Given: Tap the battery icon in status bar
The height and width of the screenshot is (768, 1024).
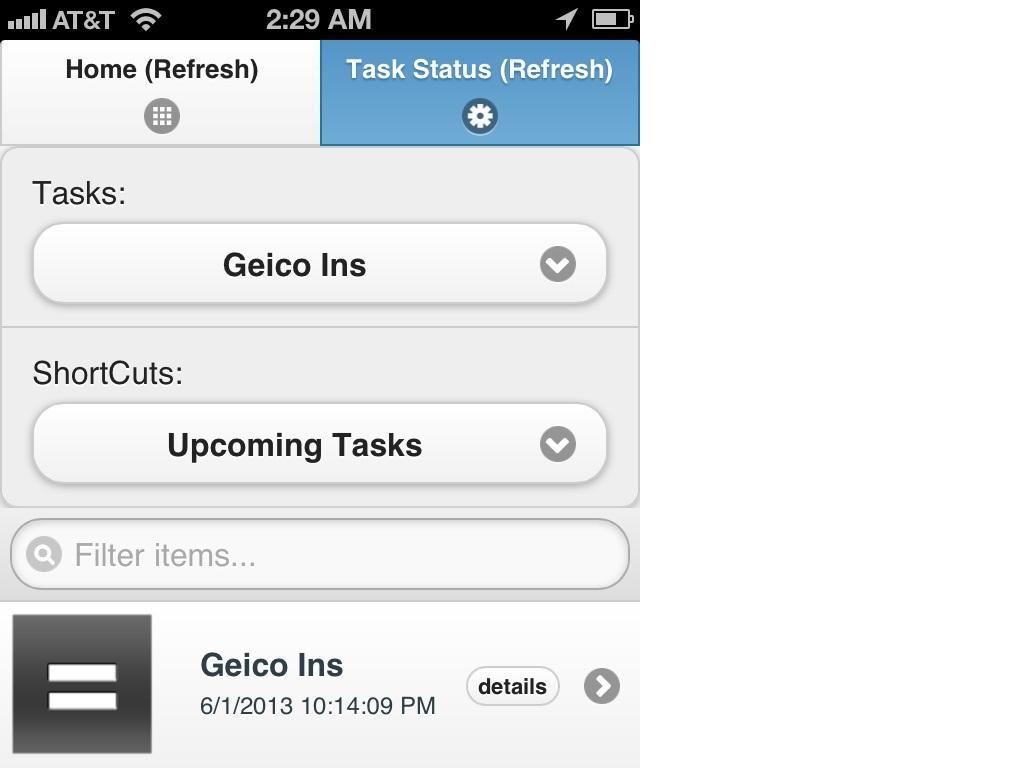Looking at the screenshot, I should (x=612, y=19).
